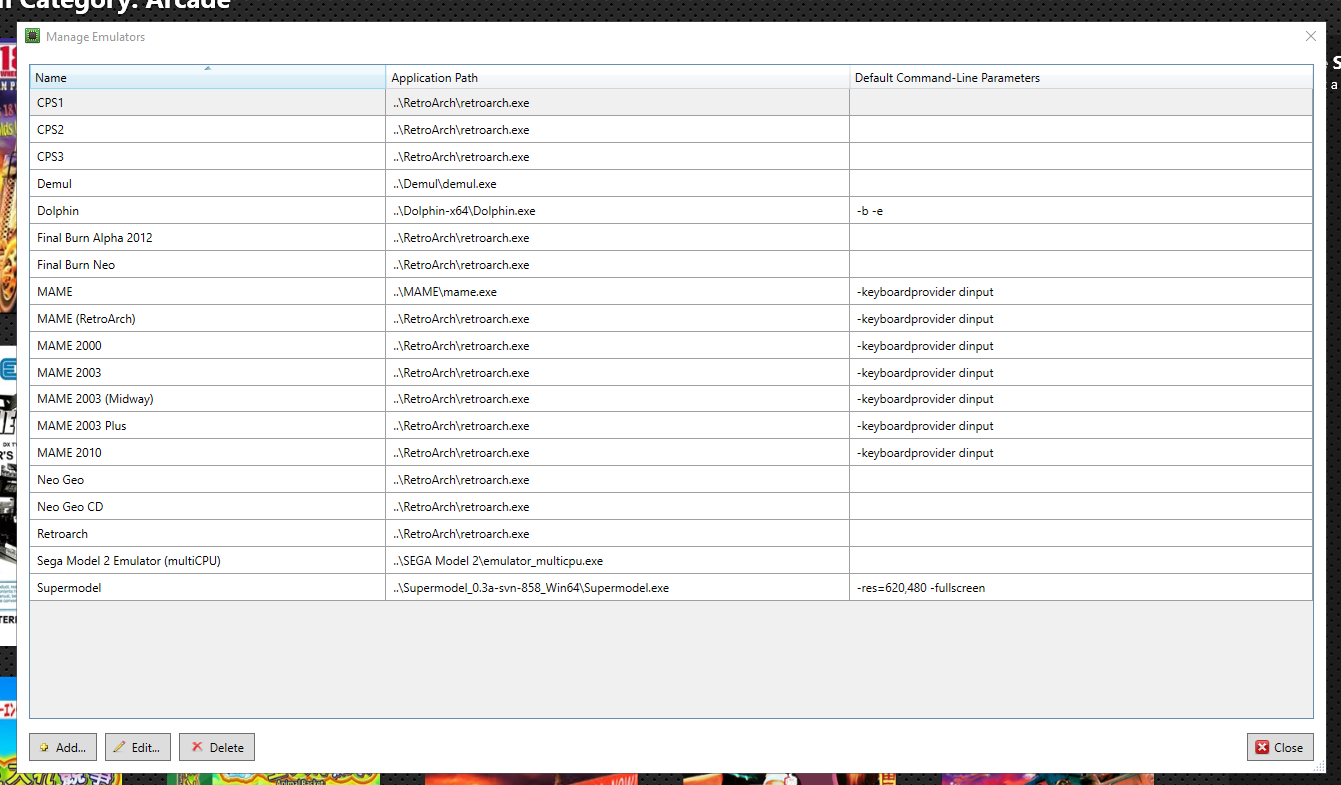The height and width of the screenshot is (785, 1341).
Task: Click the Close button's red icon
Action: tap(1262, 747)
